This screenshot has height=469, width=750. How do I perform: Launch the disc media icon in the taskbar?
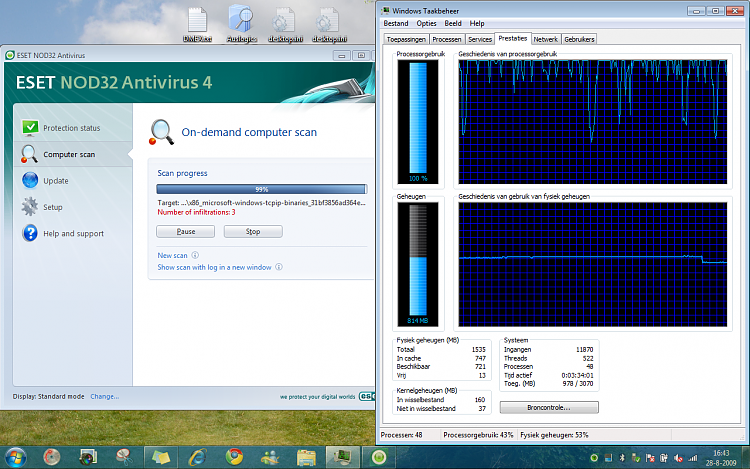click(x=51, y=458)
